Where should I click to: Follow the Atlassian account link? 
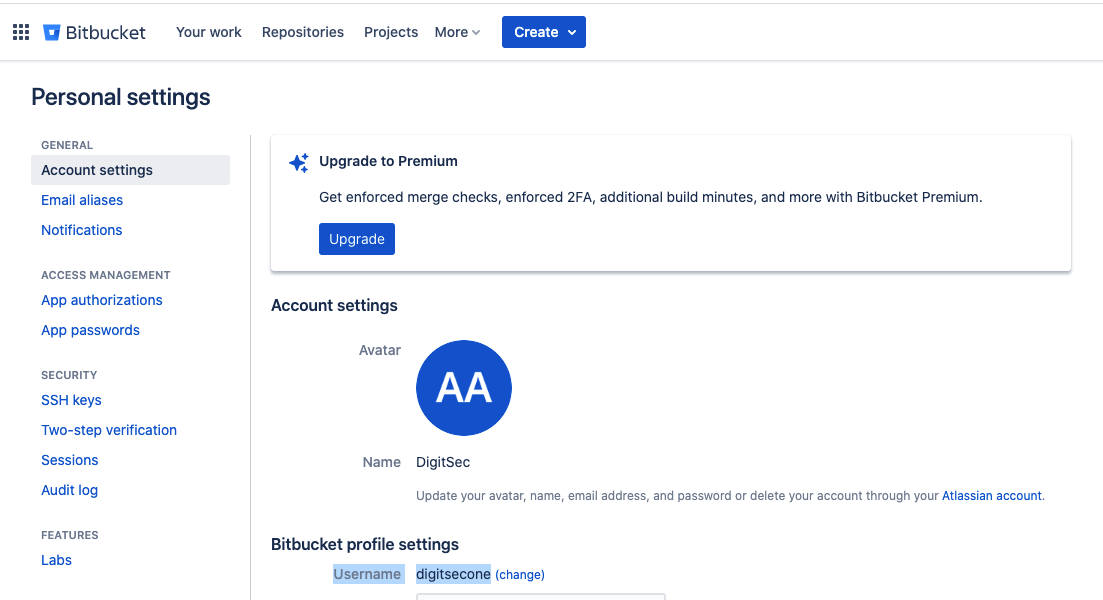tap(992, 496)
